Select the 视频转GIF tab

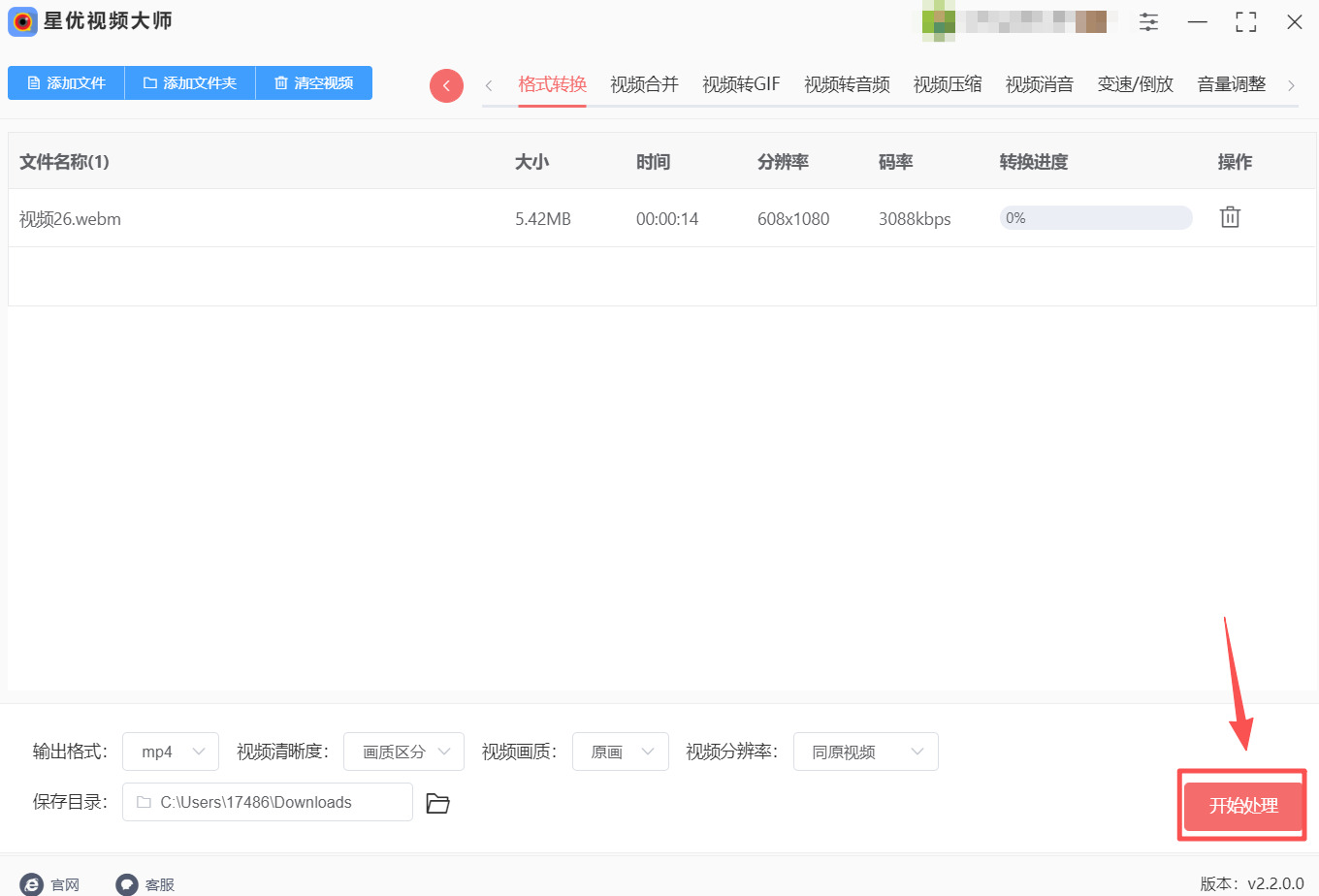click(x=741, y=84)
